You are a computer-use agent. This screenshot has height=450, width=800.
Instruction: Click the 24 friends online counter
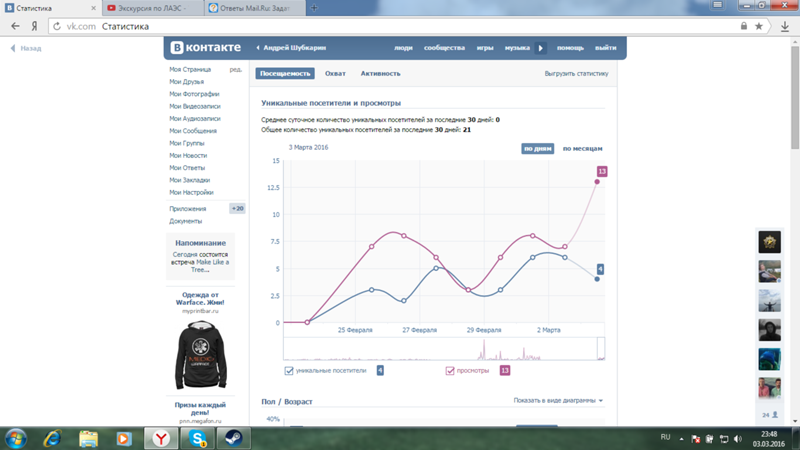point(770,415)
